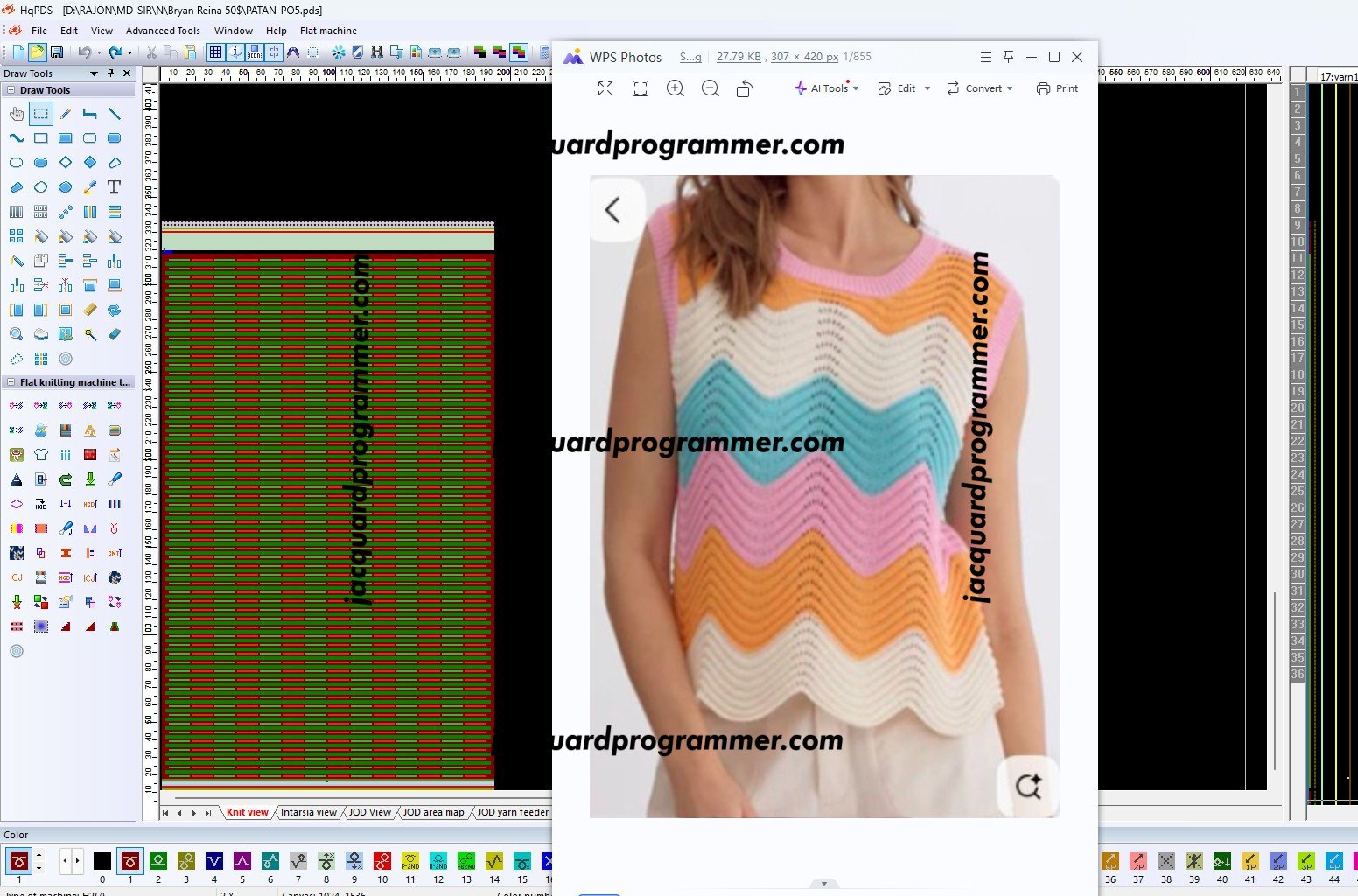Screen dimensions: 1358x896
Task: Select the rectangular selection draw tool
Action: [41, 114]
